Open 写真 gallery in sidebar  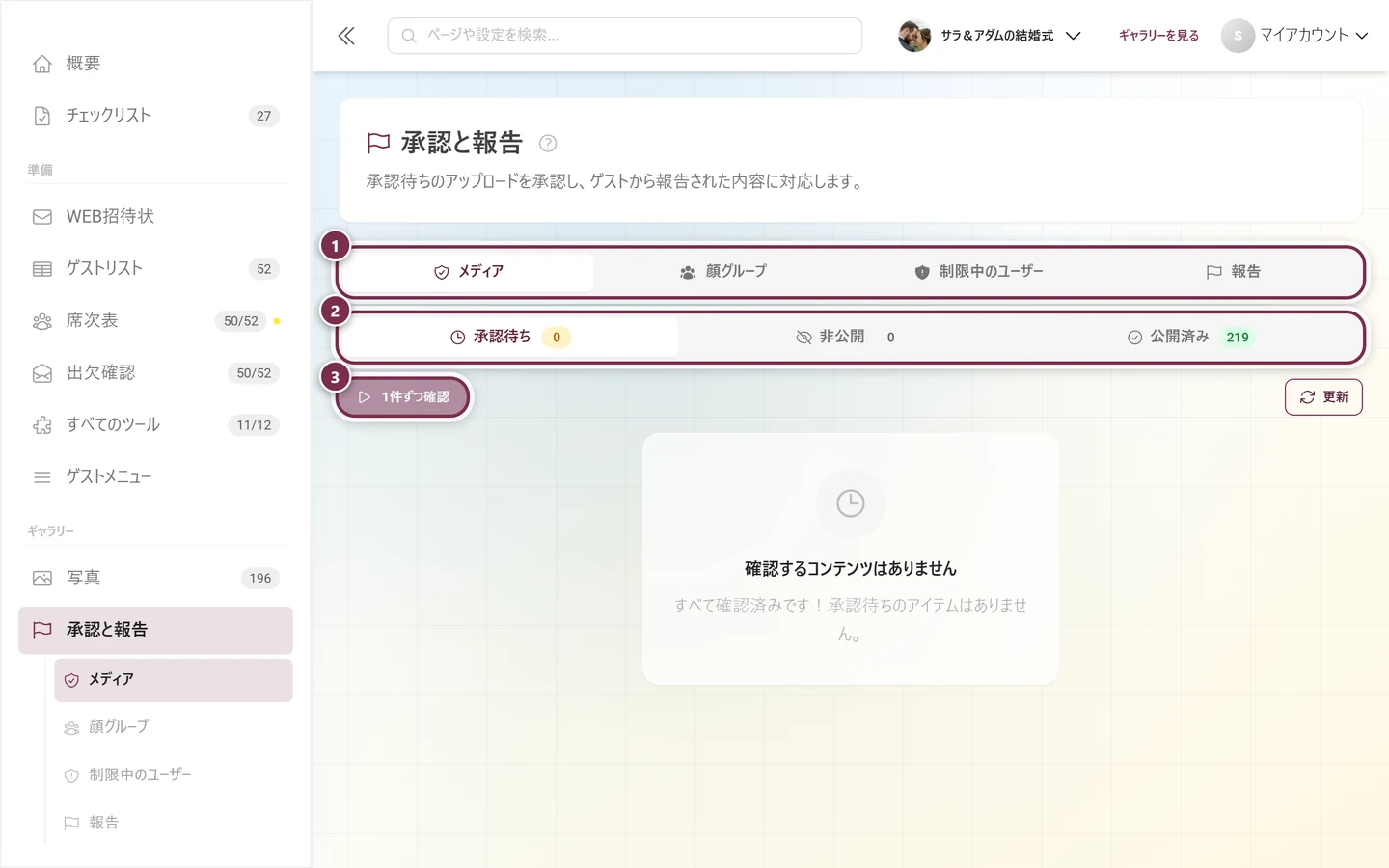click(x=155, y=579)
